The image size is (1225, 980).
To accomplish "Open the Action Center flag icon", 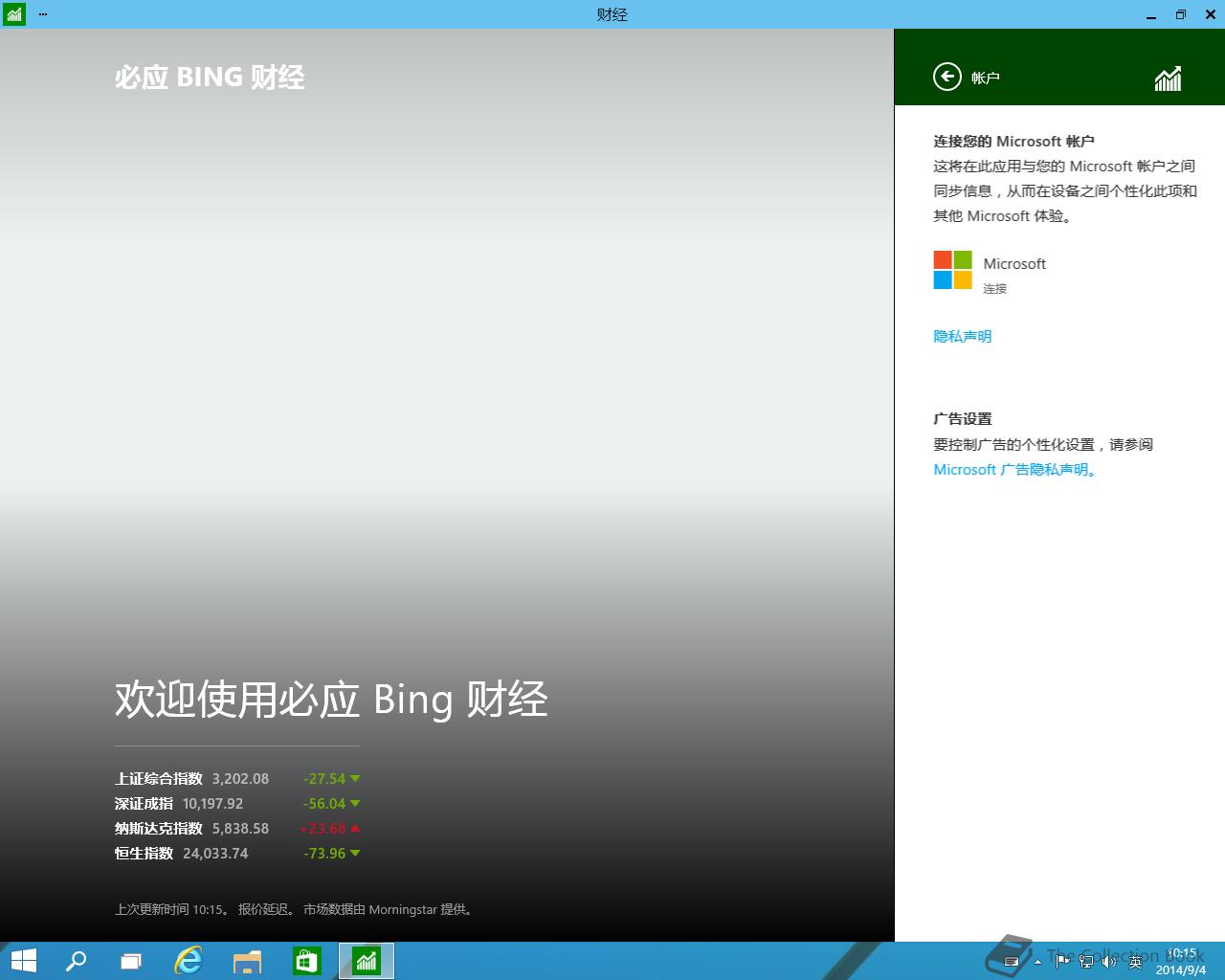I will tap(1062, 961).
